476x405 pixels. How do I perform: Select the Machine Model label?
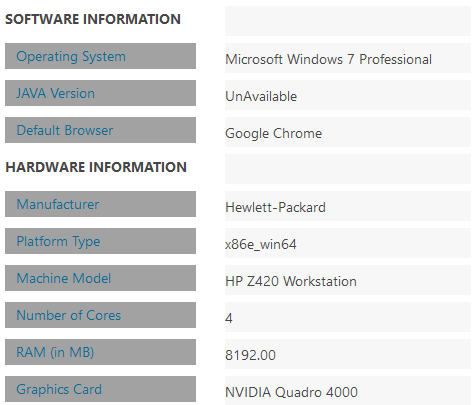click(64, 278)
